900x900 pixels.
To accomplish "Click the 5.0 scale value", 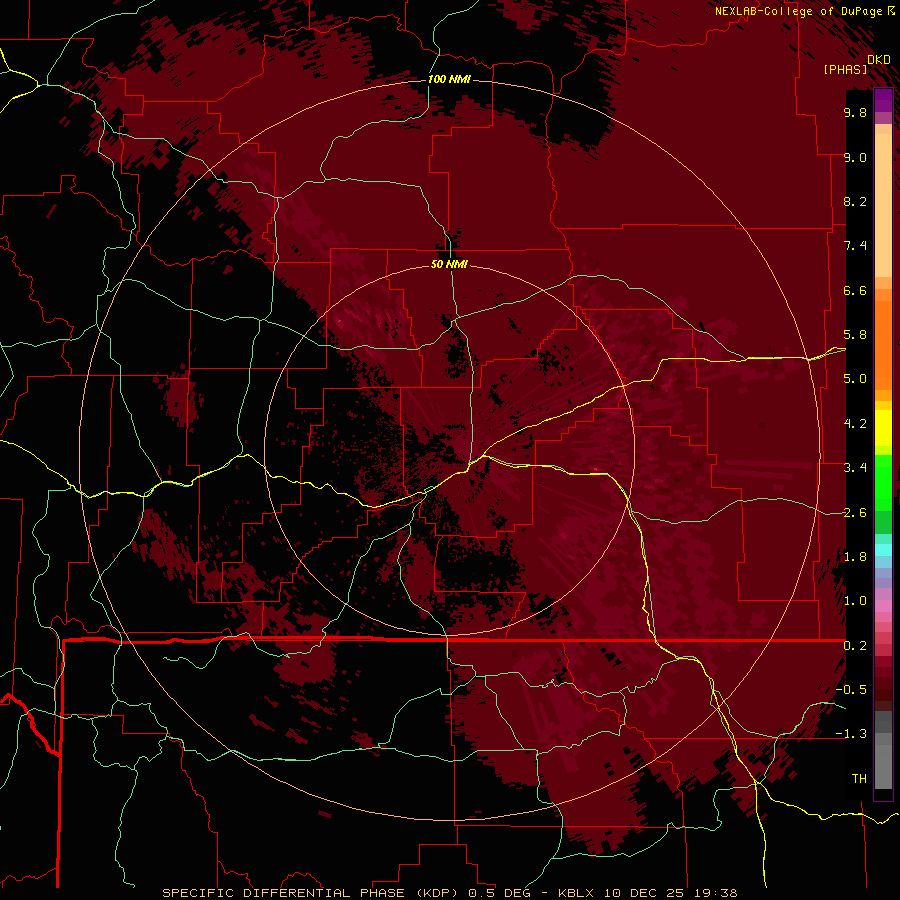I will pyautogui.click(x=855, y=379).
